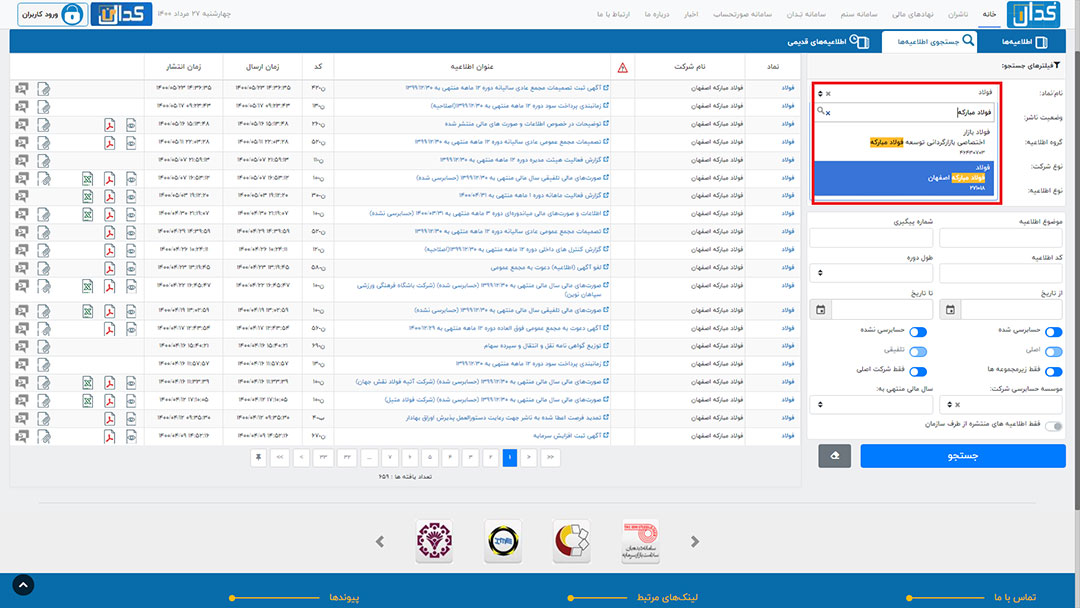The image size is (1080, 608).
Task: Open attachment icon in 'توزیع گواهی نامه' row
Action: pyautogui.click(x=43, y=346)
